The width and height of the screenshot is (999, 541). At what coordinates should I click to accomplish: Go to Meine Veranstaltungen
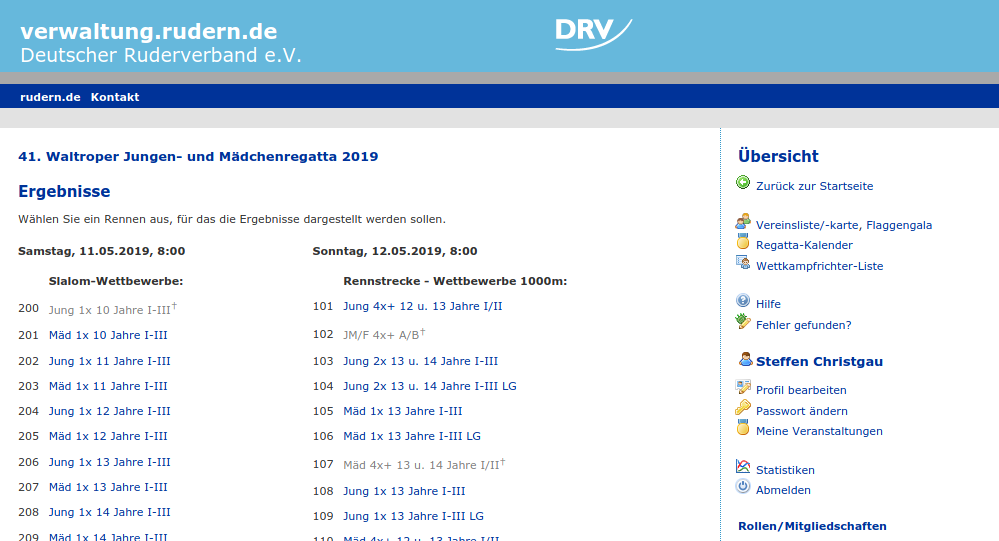coord(819,431)
